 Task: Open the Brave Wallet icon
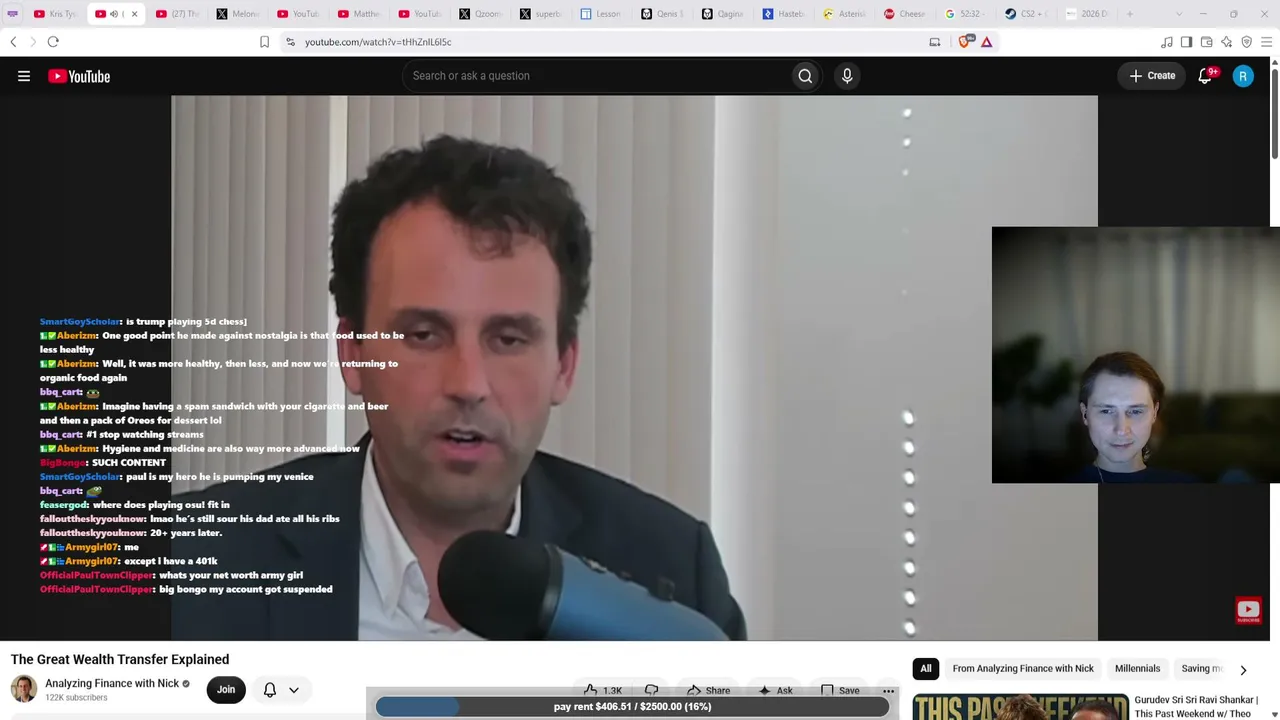click(x=1207, y=42)
